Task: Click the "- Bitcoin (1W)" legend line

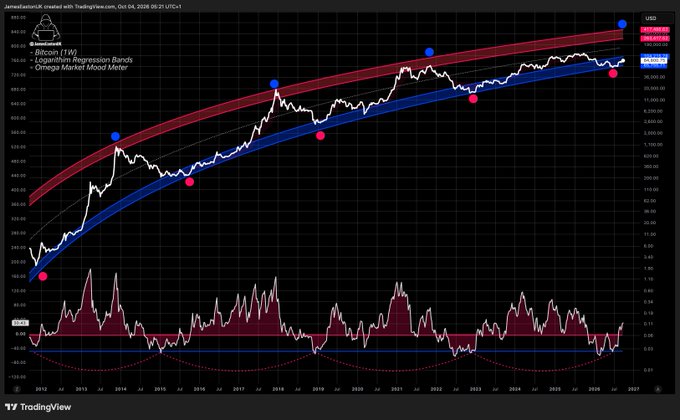Action: pyautogui.click(x=53, y=52)
